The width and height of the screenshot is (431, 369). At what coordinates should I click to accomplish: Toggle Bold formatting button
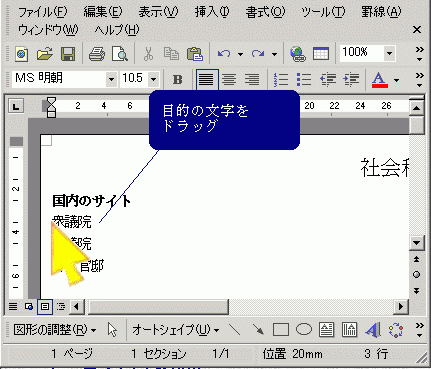(178, 79)
